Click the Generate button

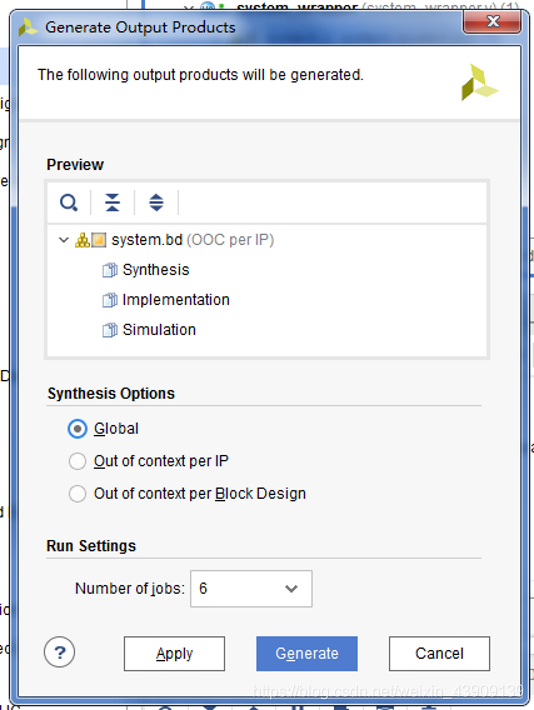(x=307, y=653)
